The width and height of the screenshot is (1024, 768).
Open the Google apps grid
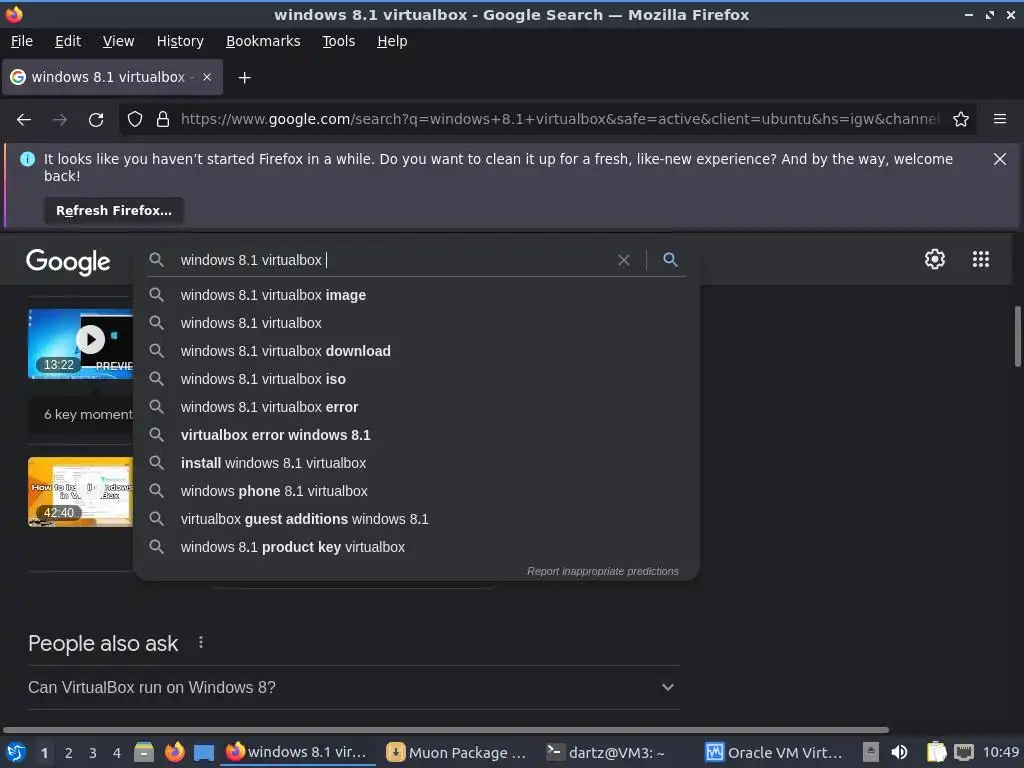[x=980, y=259]
